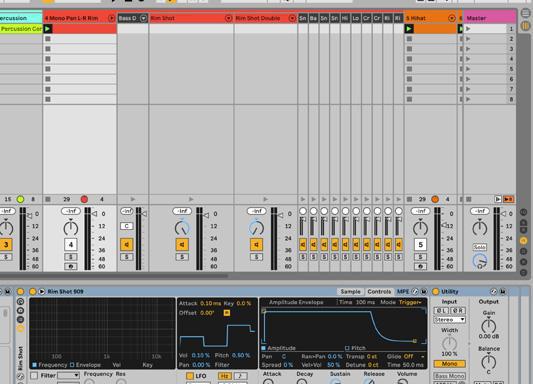533x384 pixels.
Task: Click the Utility Mono button
Action: (x=449, y=364)
